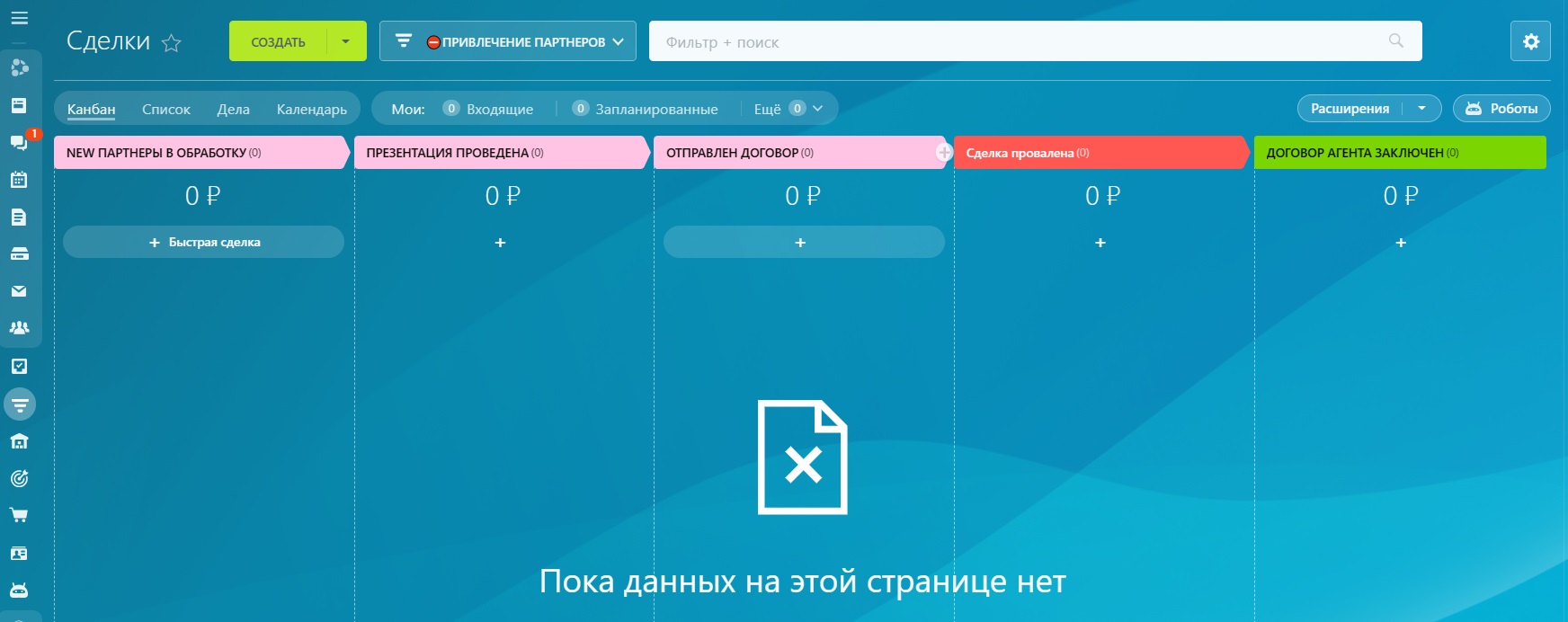
Task: Switch to the Дела view
Action: (x=233, y=109)
